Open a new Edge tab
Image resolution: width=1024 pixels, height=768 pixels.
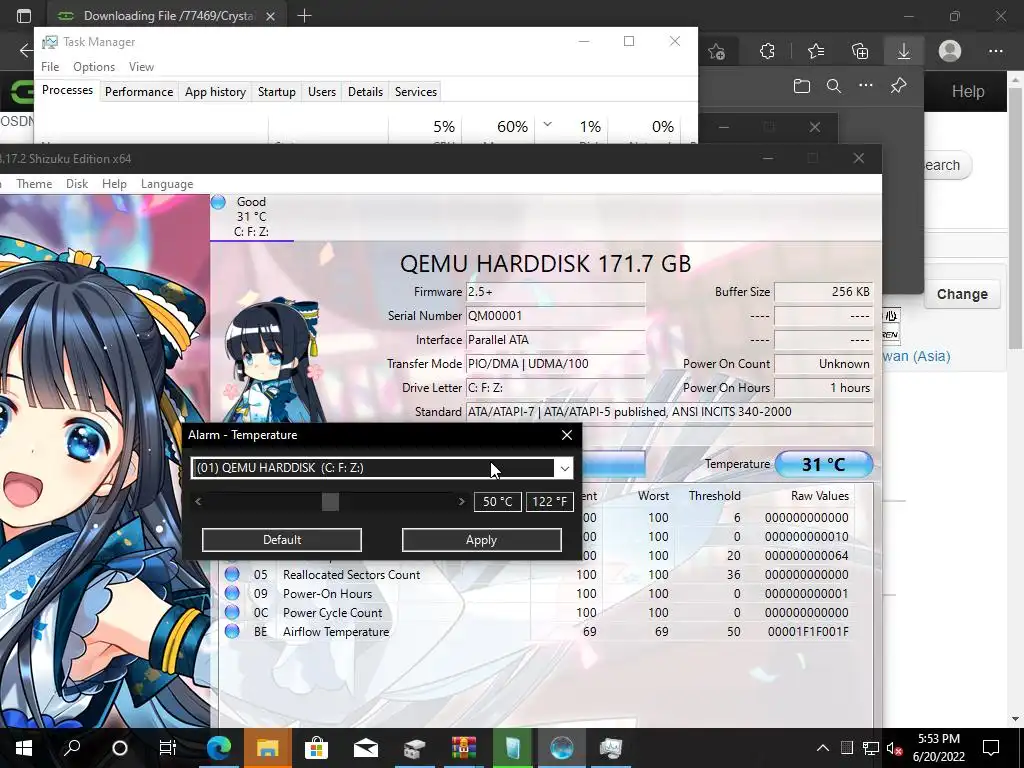pyautogui.click(x=304, y=16)
